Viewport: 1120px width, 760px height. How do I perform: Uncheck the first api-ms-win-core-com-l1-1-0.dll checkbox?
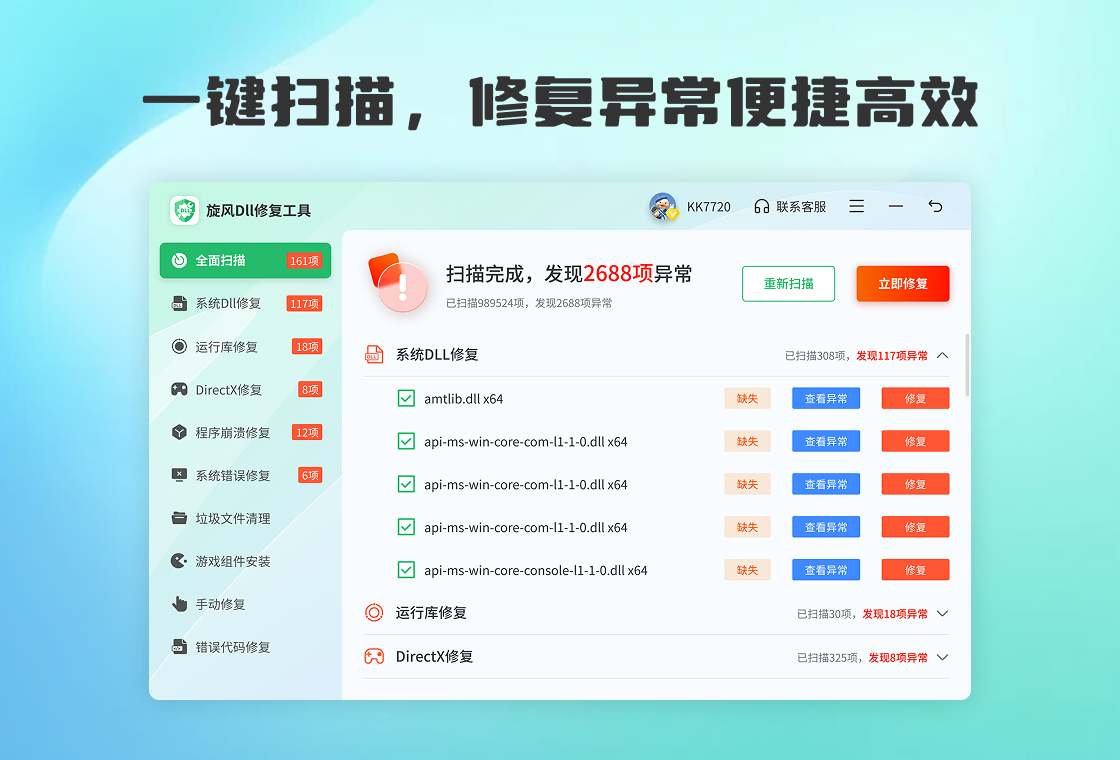[406, 441]
